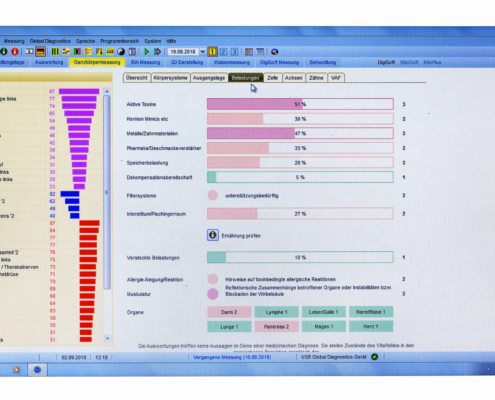Click the Leber/Galle 1 organ button
This screenshot has width=495, height=400.
(324, 312)
